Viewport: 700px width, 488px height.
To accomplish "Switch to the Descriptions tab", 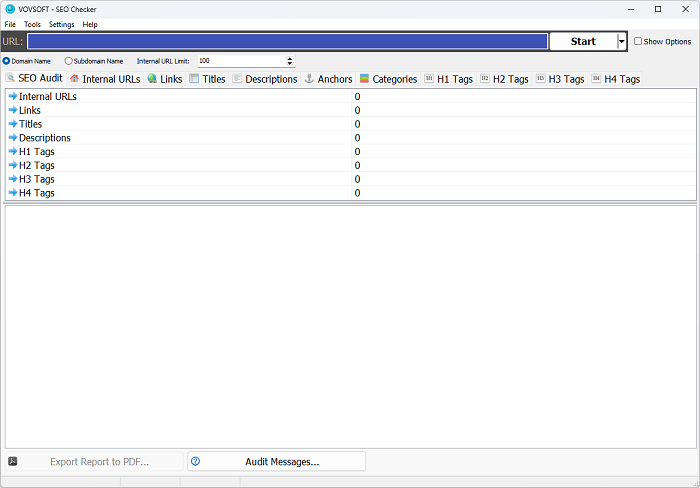I will (265, 79).
